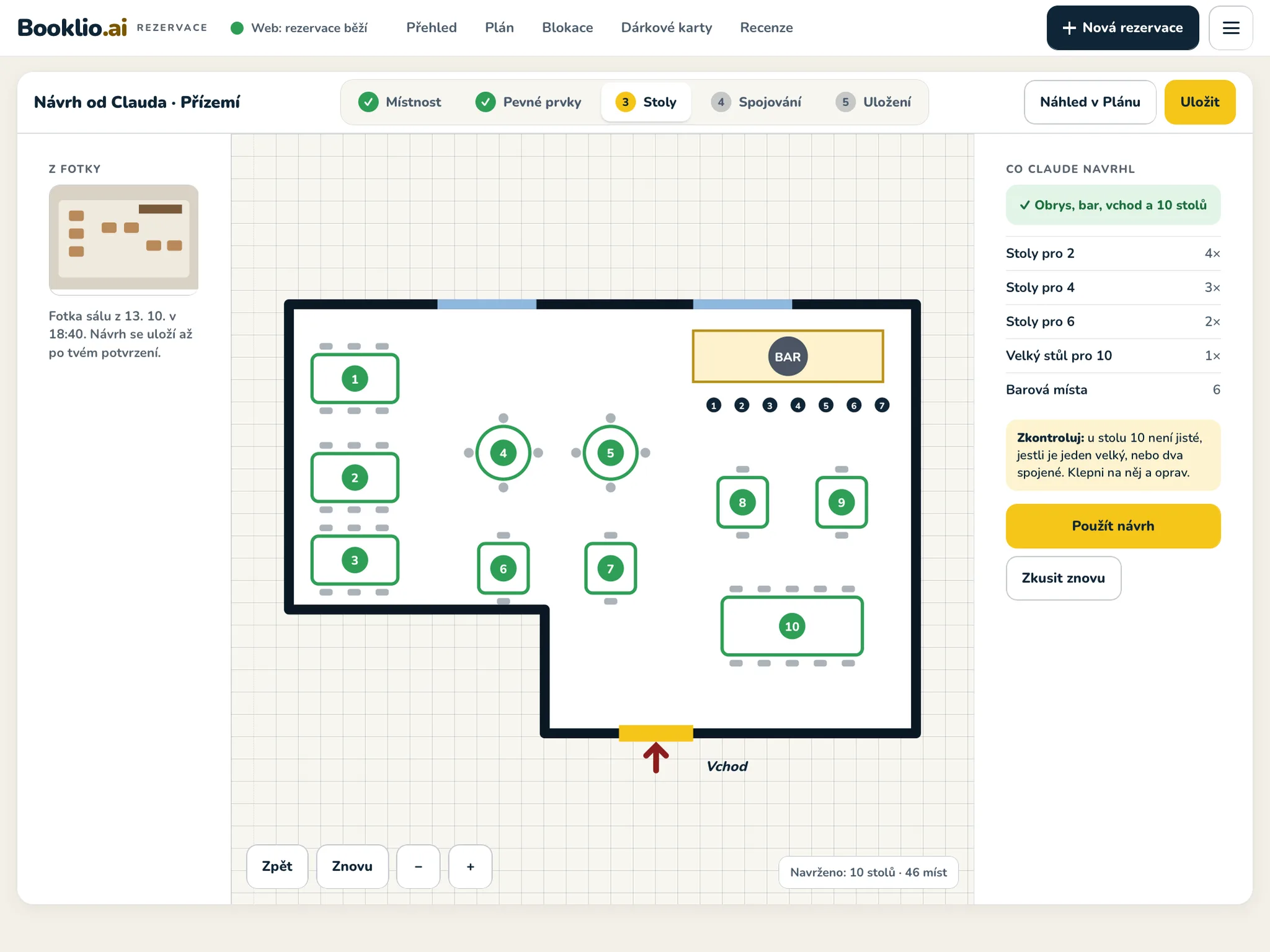This screenshot has height=952, width=1270.
Task: Open Plán in the top navigation
Action: coord(499,28)
